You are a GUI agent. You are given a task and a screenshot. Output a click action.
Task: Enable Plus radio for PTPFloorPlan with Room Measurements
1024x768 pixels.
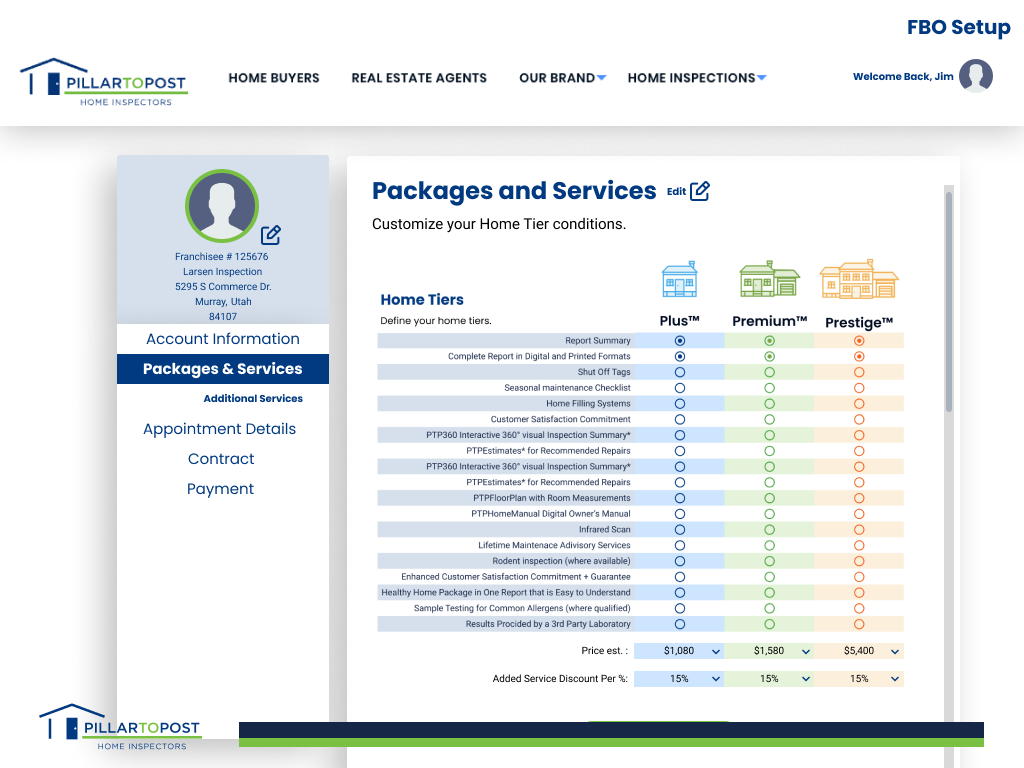pos(680,498)
